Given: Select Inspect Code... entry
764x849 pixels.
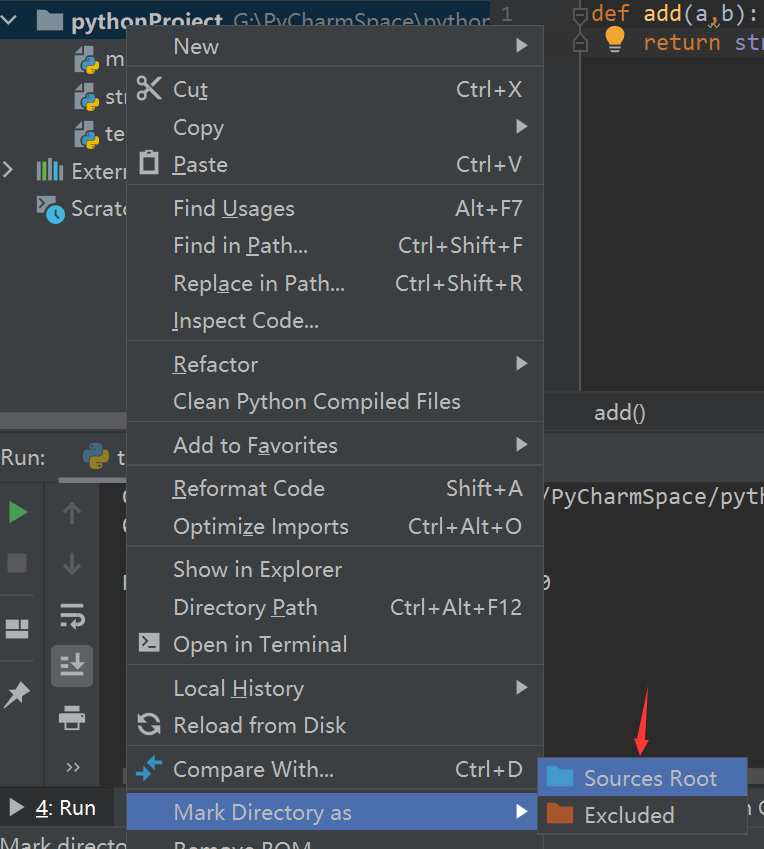Looking at the screenshot, I should pyautogui.click(x=335, y=321).
